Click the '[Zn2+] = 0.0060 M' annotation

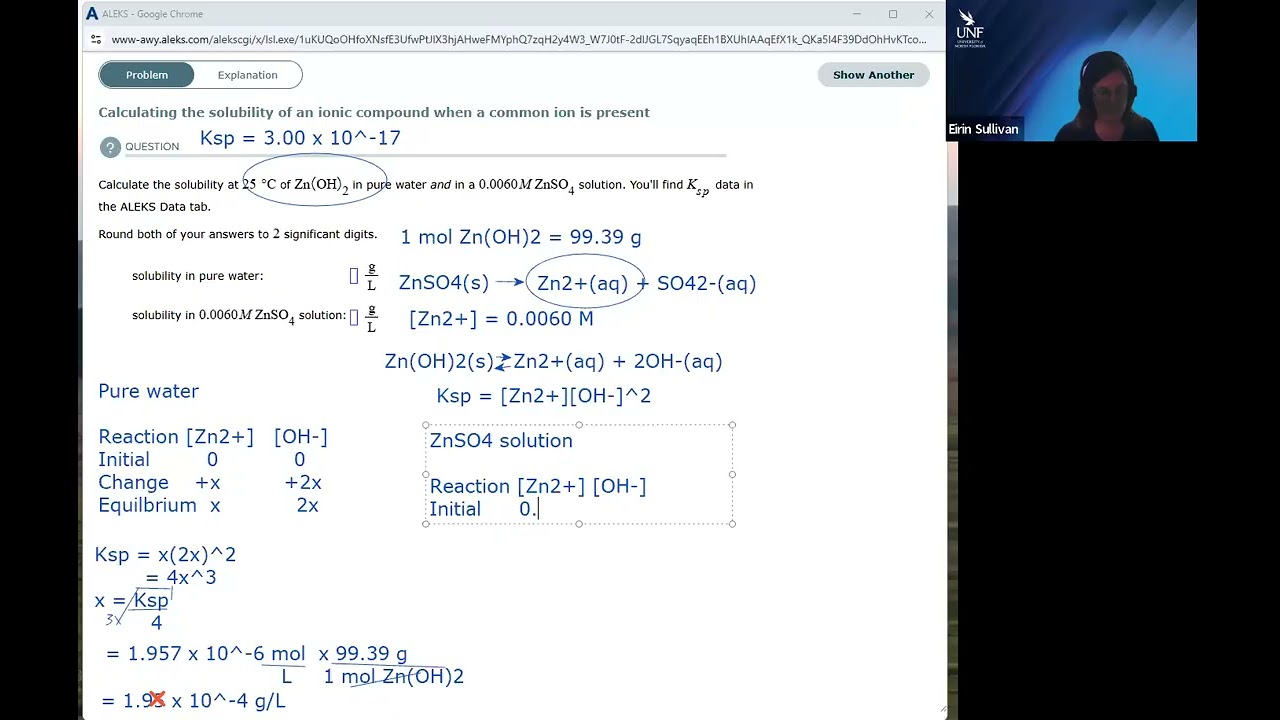coord(501,319)
